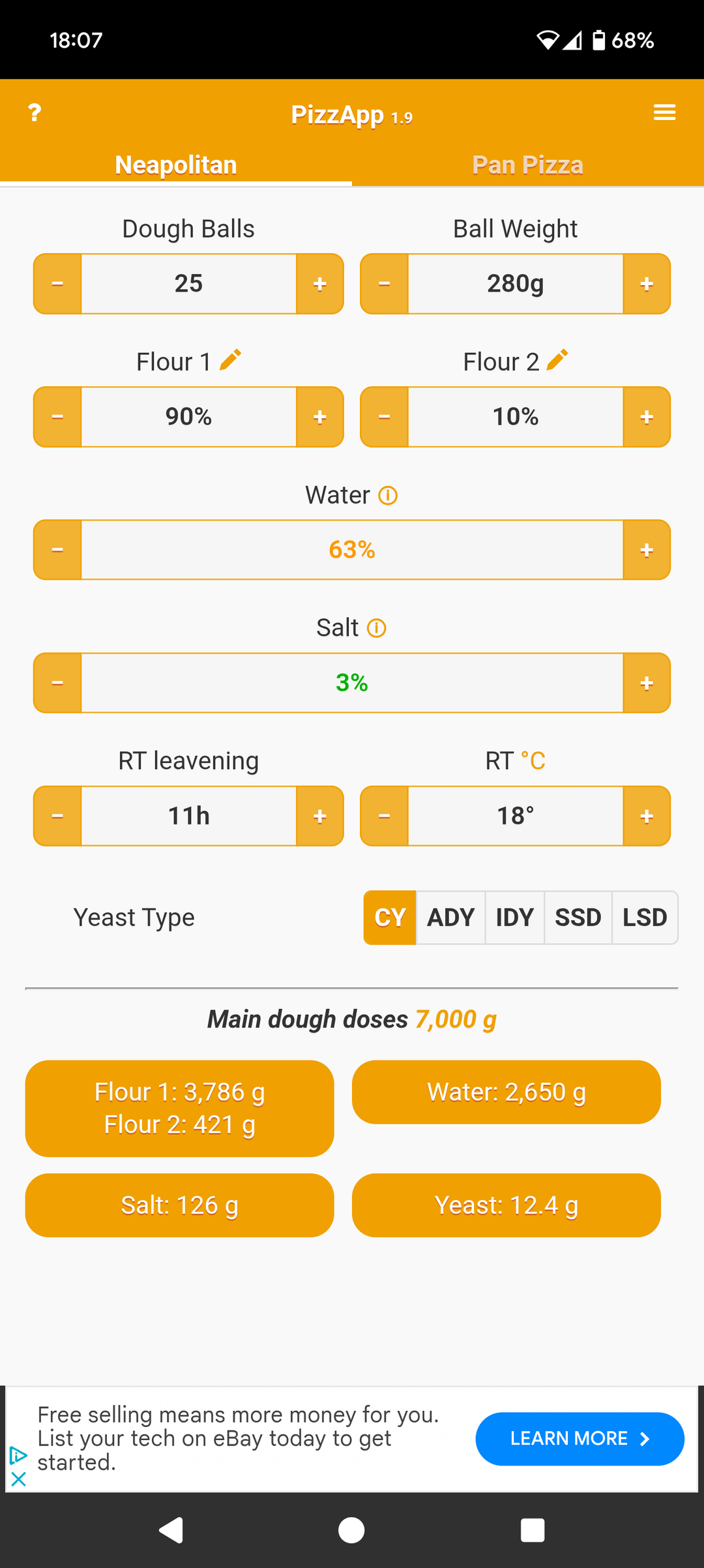
Task: Tap the Flour 2 pencil edit icon
Action: (557, 360)
